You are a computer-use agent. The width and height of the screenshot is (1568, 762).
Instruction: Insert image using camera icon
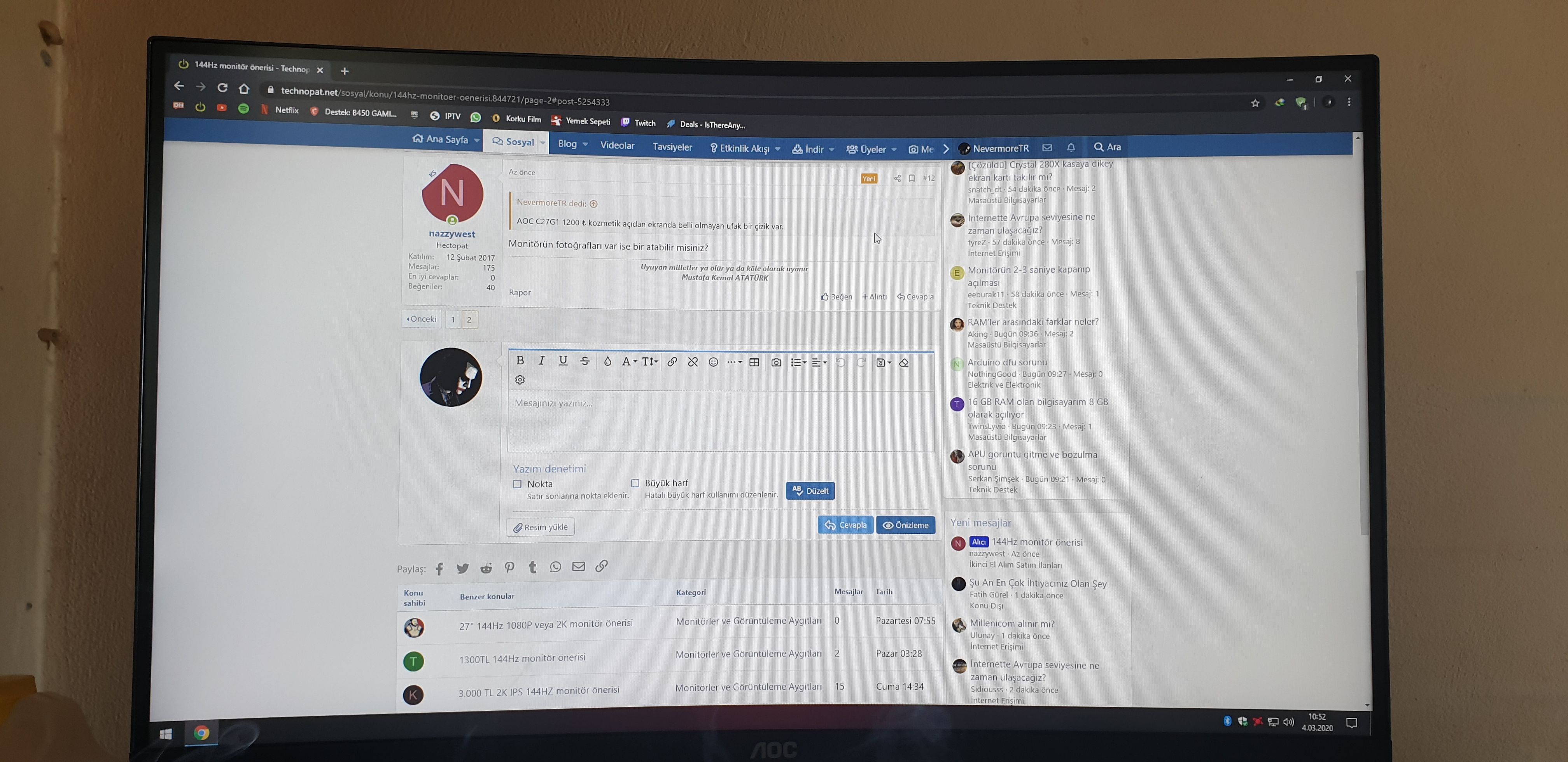pyautogui.click(x=776, y=363)
